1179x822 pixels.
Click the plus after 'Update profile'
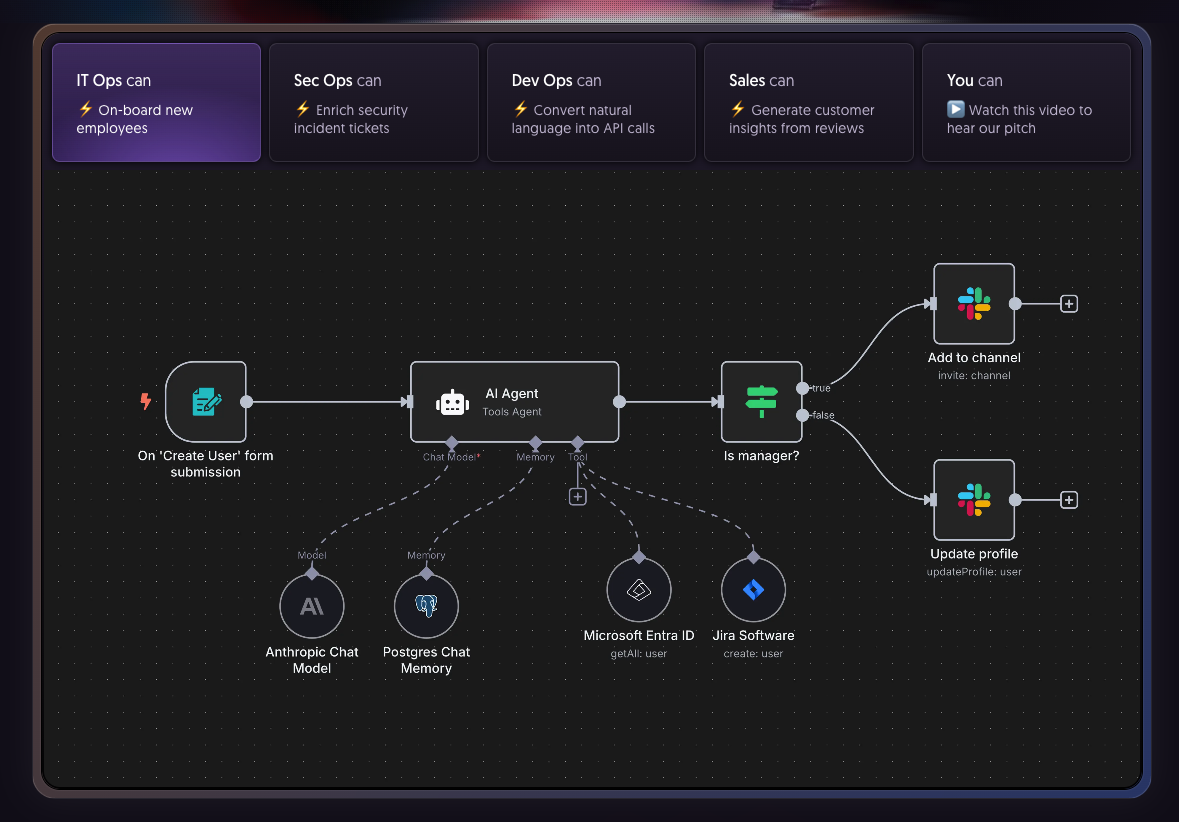(1069, 499)
